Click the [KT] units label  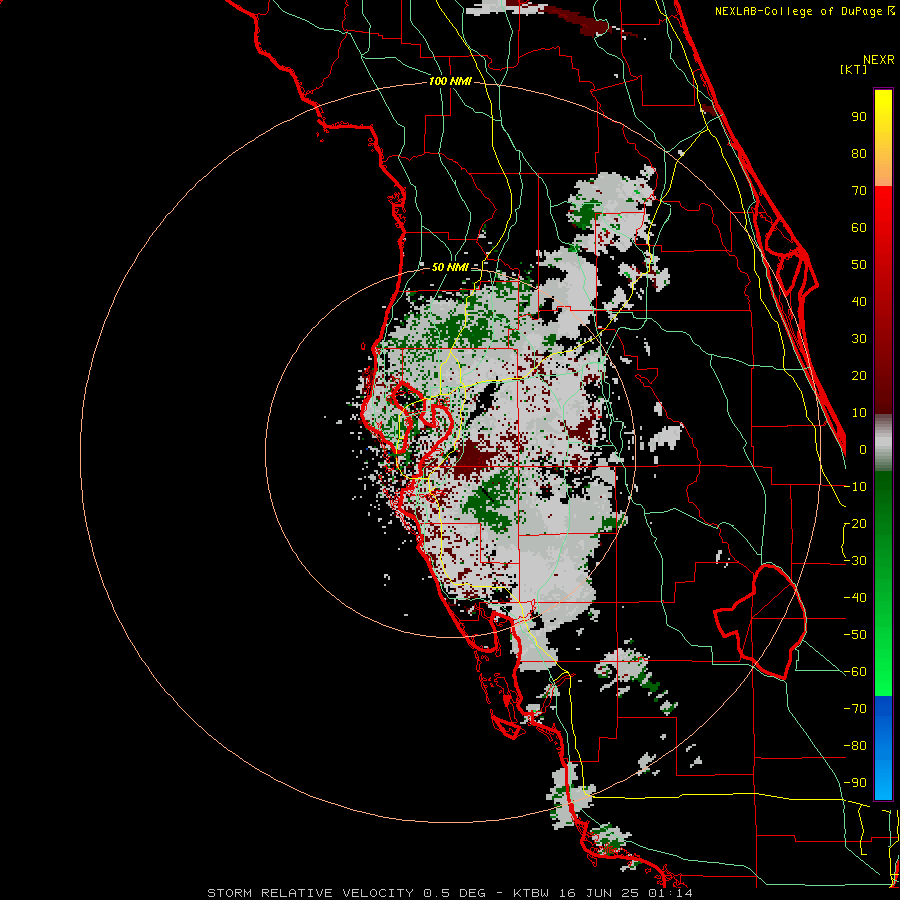point(854,69)
